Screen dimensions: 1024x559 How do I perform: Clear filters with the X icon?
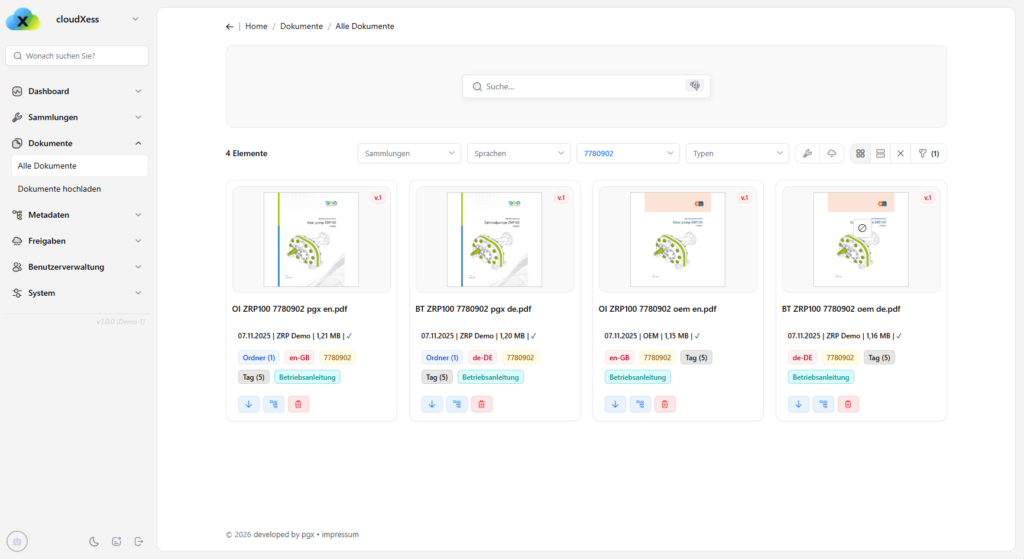pyautogui.click(x=901, y=153)
